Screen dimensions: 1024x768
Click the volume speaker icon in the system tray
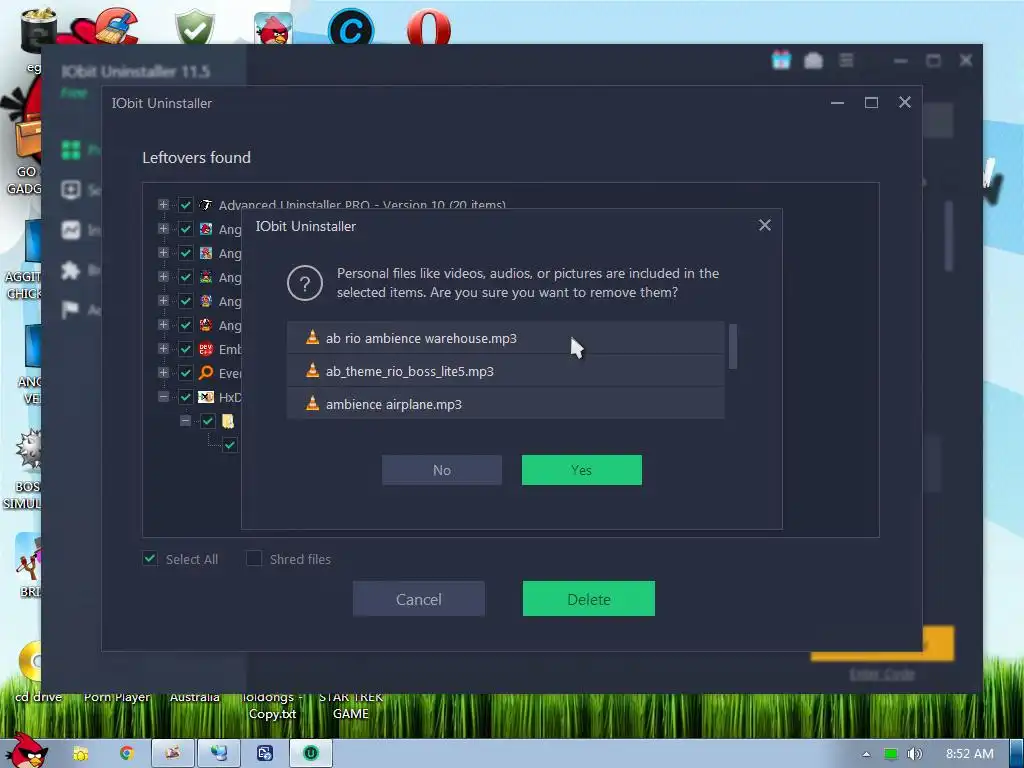point(914,754)
